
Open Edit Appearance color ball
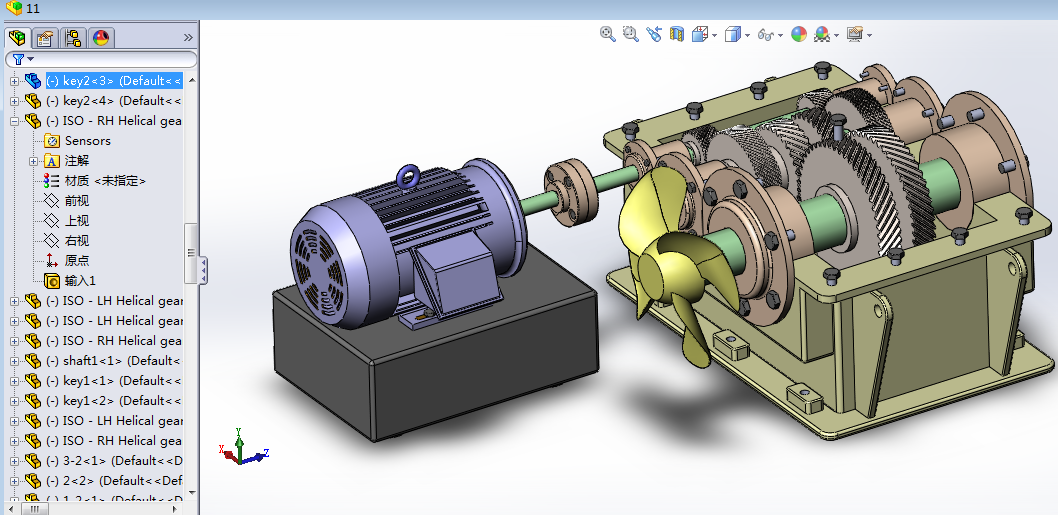pyautogui.click(x=799, y=34)
